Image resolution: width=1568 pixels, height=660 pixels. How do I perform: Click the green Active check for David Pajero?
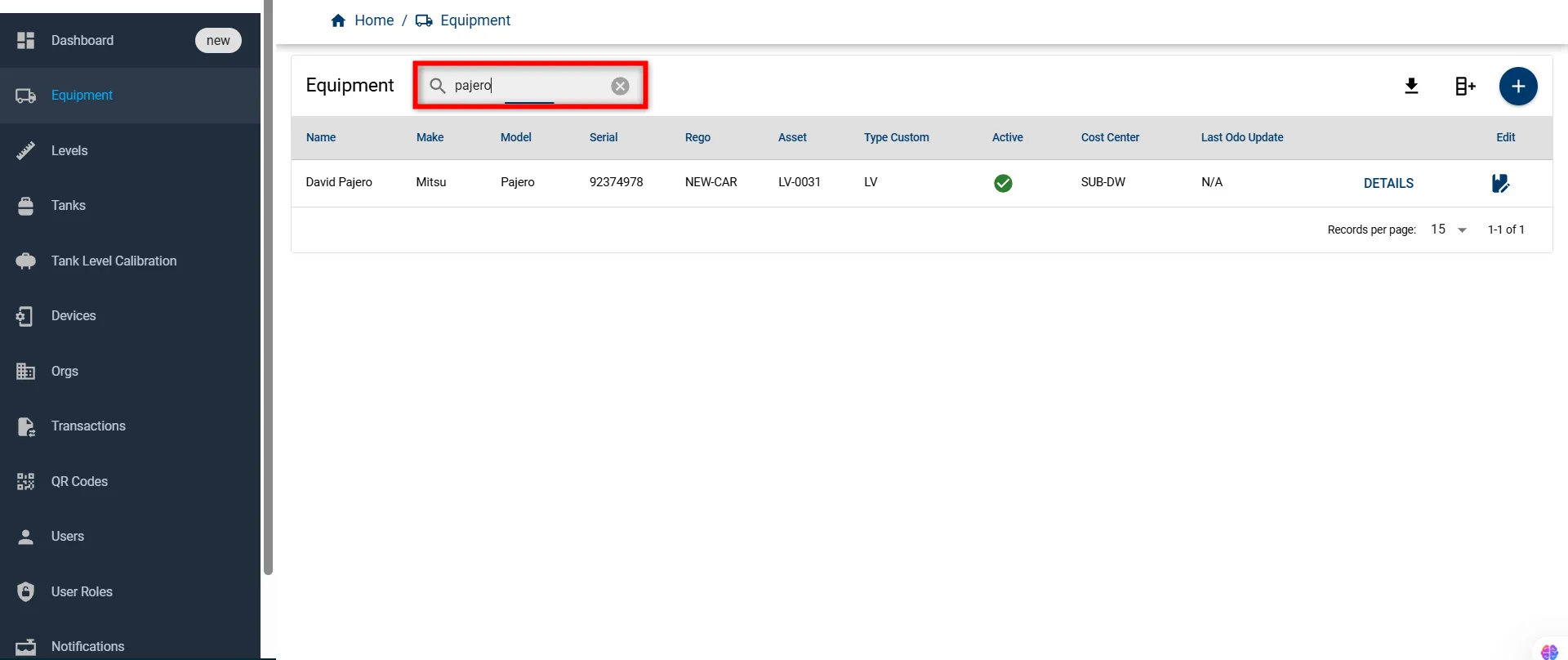pos(1003,183)
